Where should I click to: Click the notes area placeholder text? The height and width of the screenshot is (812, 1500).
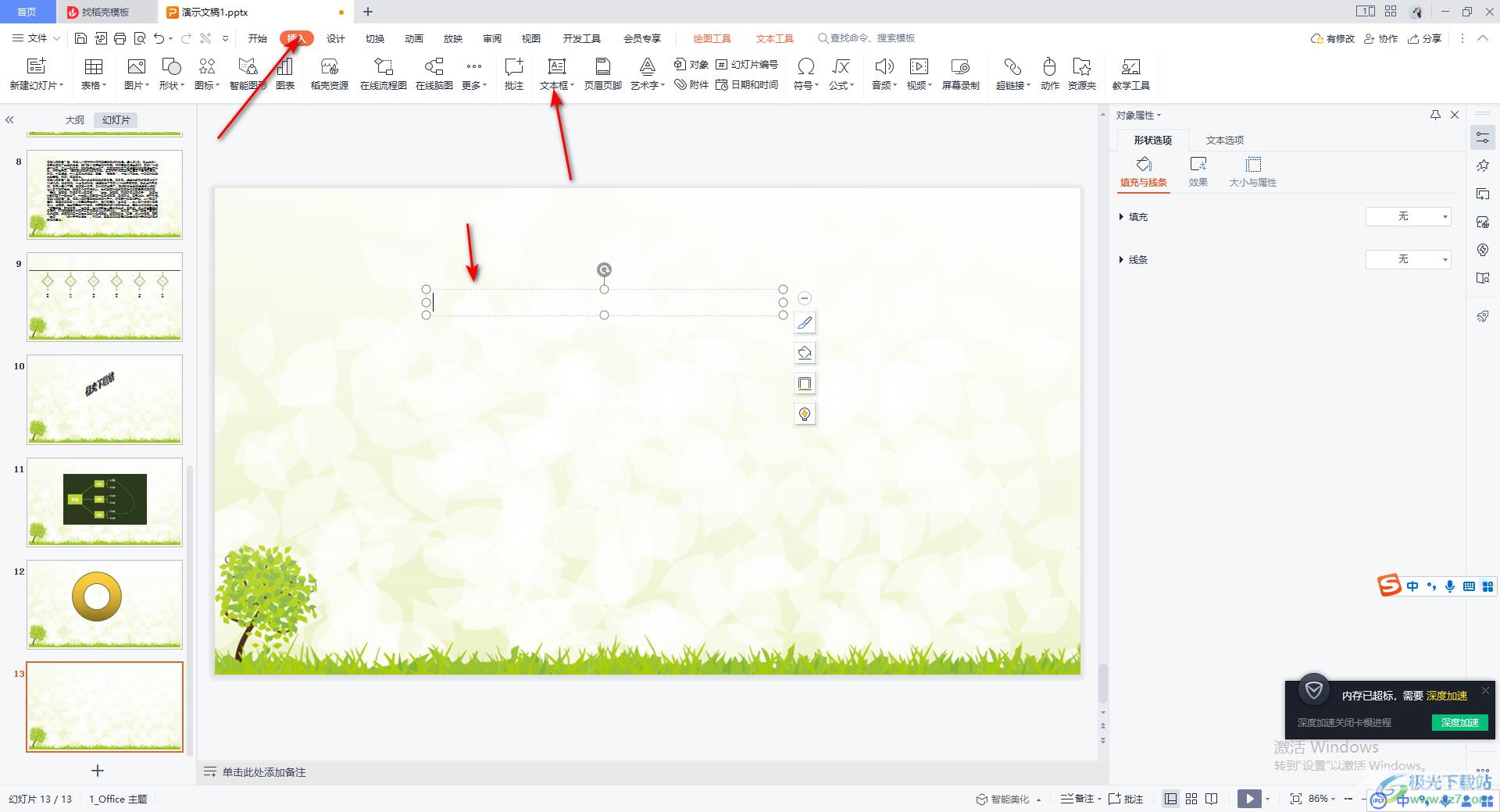pyautogui.click(x=263, y=772)
